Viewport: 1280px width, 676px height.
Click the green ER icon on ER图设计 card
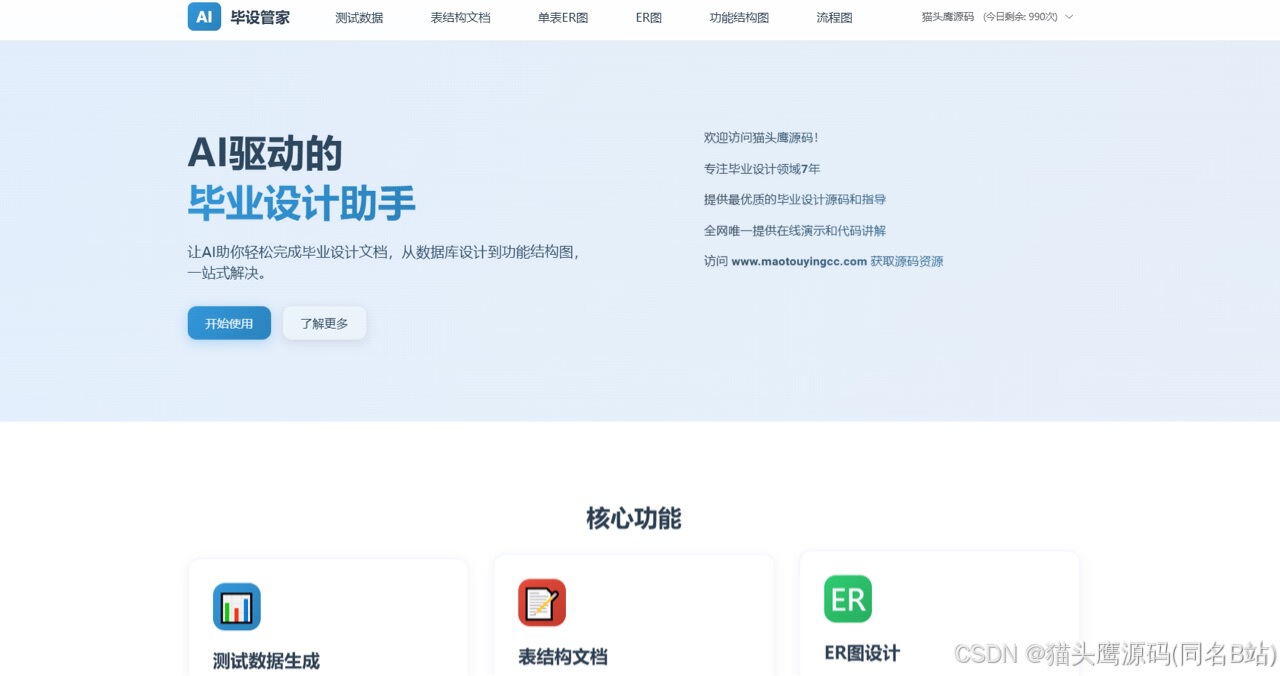tap(847, 598)
